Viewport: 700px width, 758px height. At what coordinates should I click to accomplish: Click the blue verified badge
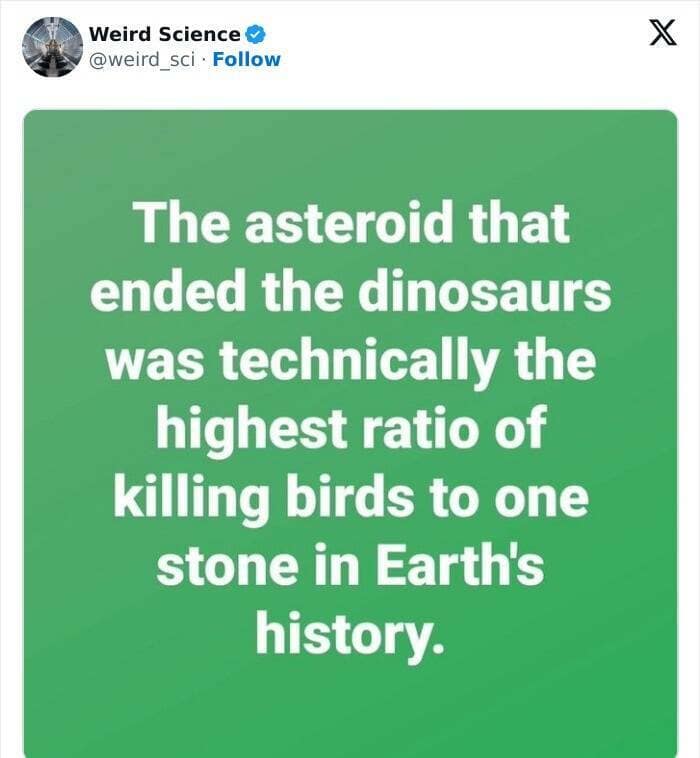(255, 34)
